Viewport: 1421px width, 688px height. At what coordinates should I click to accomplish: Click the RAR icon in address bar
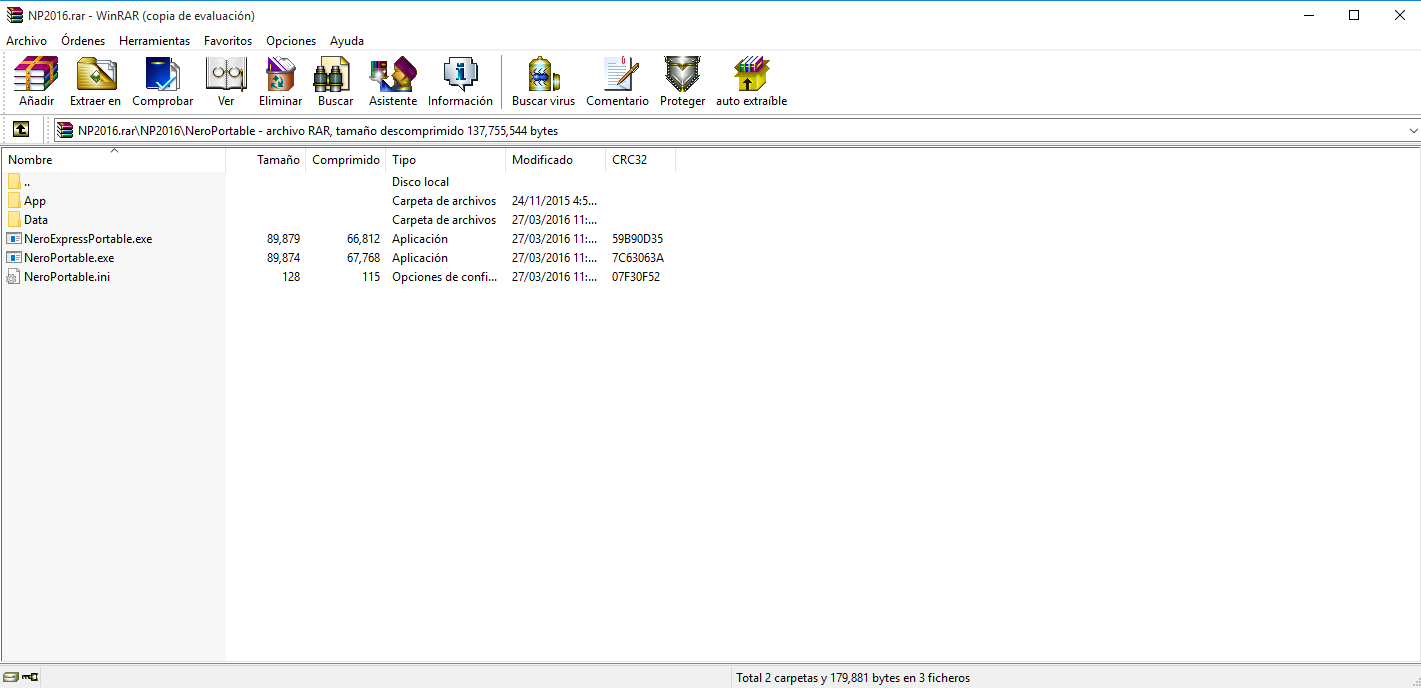click(x=65, y=130)
